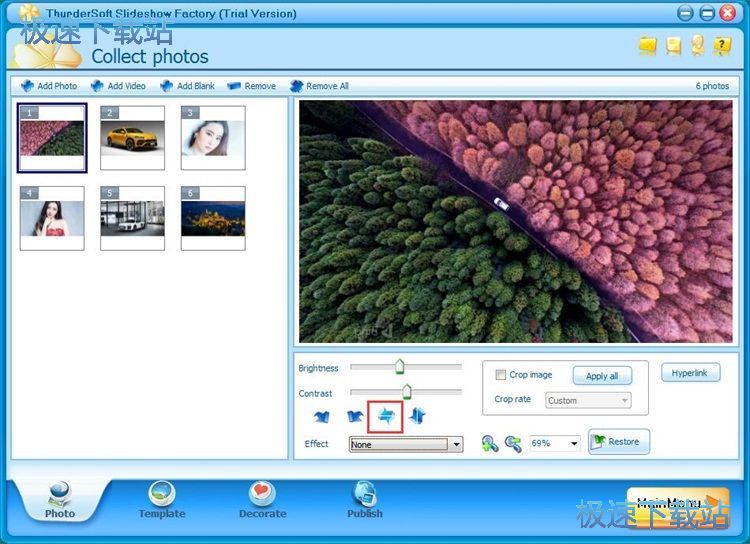
Task: Click Add Photo in the toolbar
Action: 49,86
